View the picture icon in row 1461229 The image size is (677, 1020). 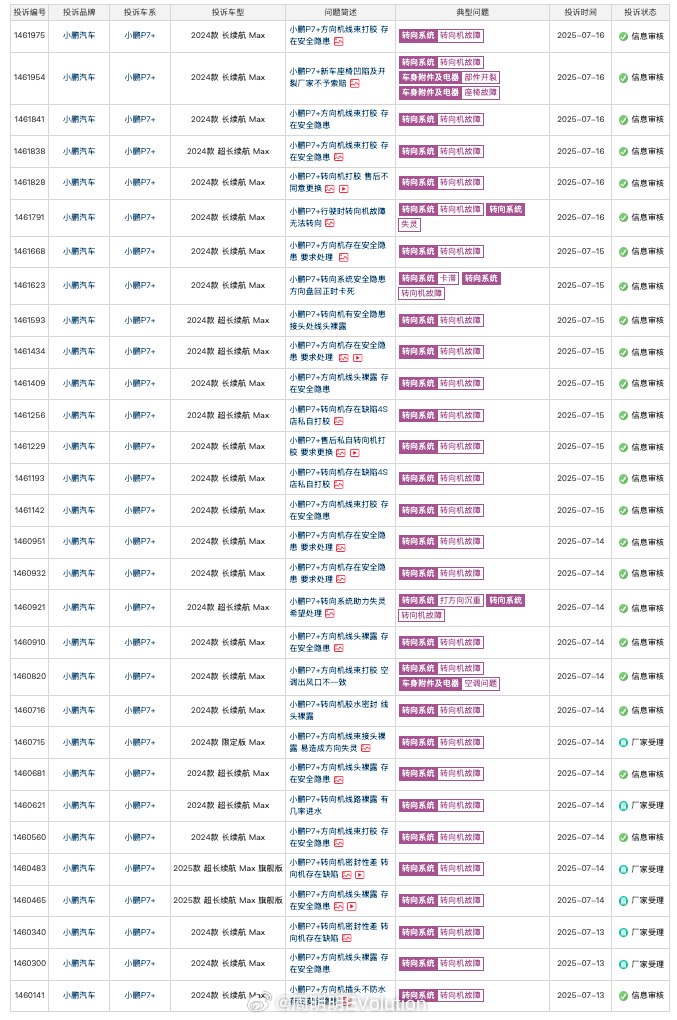(341, 453)
